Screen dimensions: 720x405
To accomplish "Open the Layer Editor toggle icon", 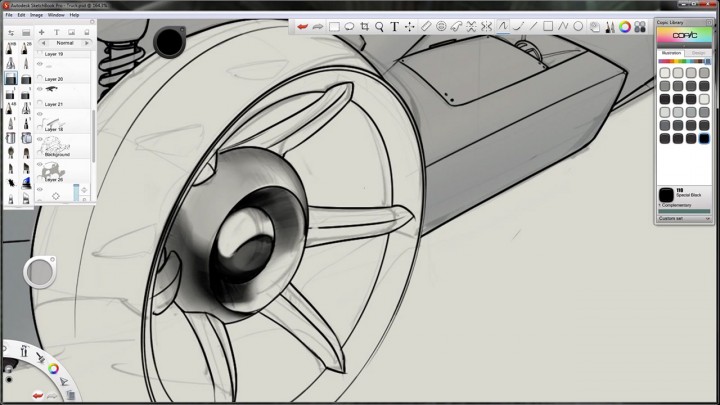I will [x=595, y=27].
